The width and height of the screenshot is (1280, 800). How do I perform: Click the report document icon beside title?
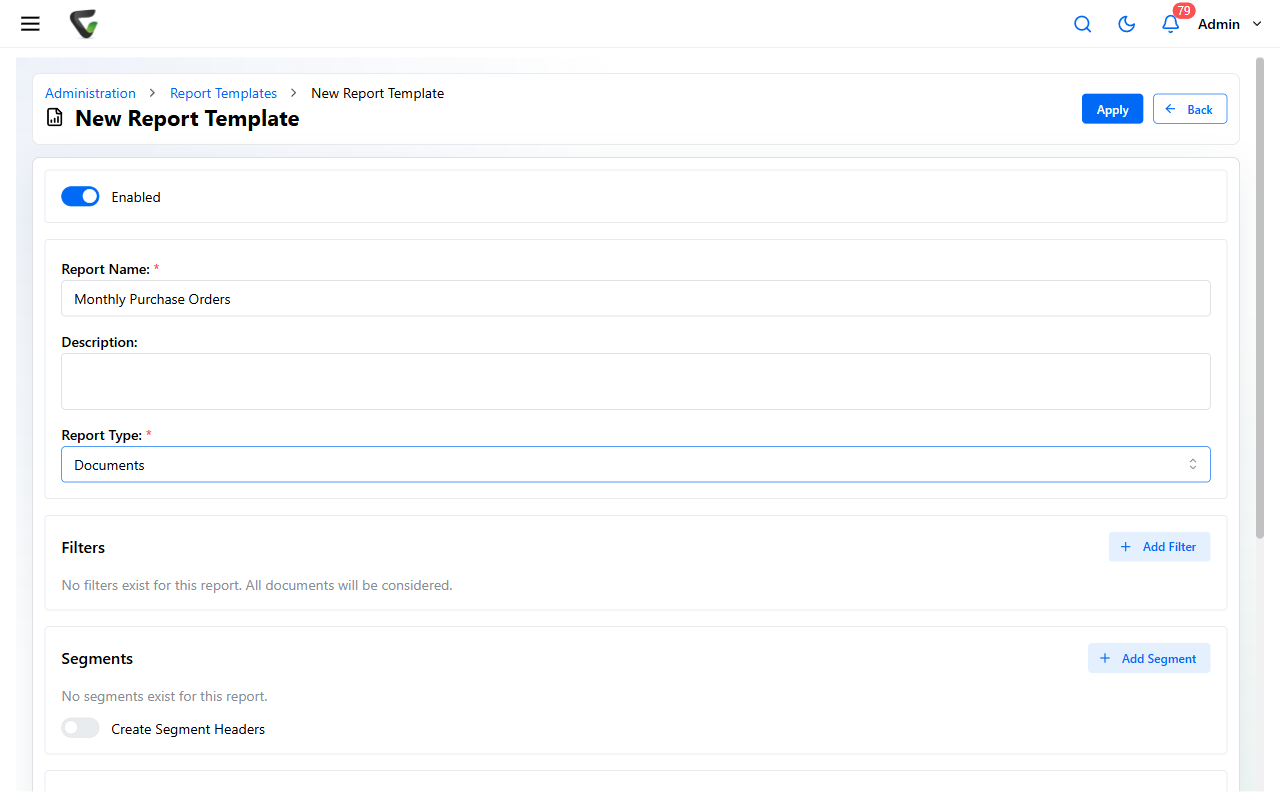55,118
